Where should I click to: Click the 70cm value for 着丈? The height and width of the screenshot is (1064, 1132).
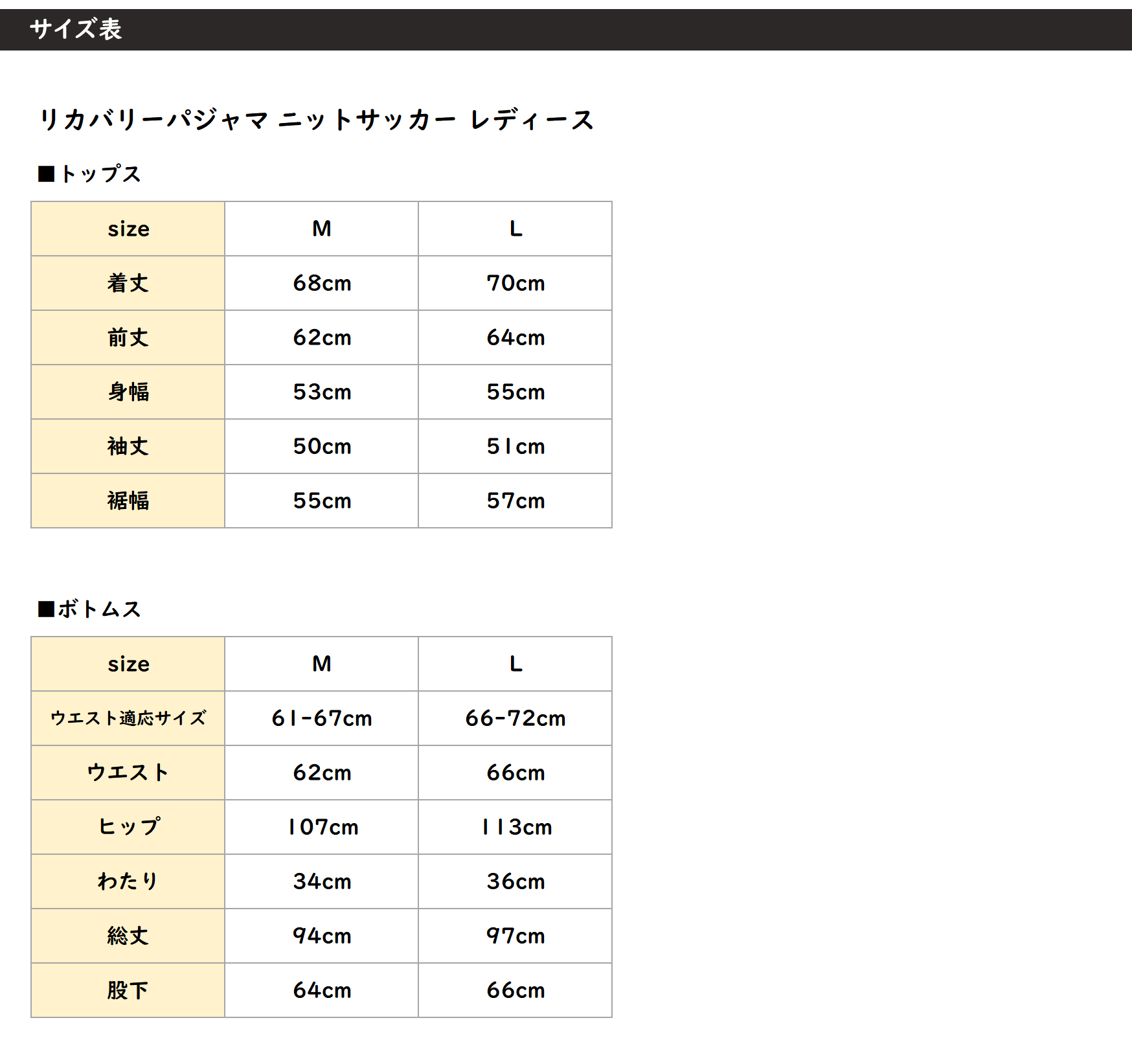(x=515, y=283)
